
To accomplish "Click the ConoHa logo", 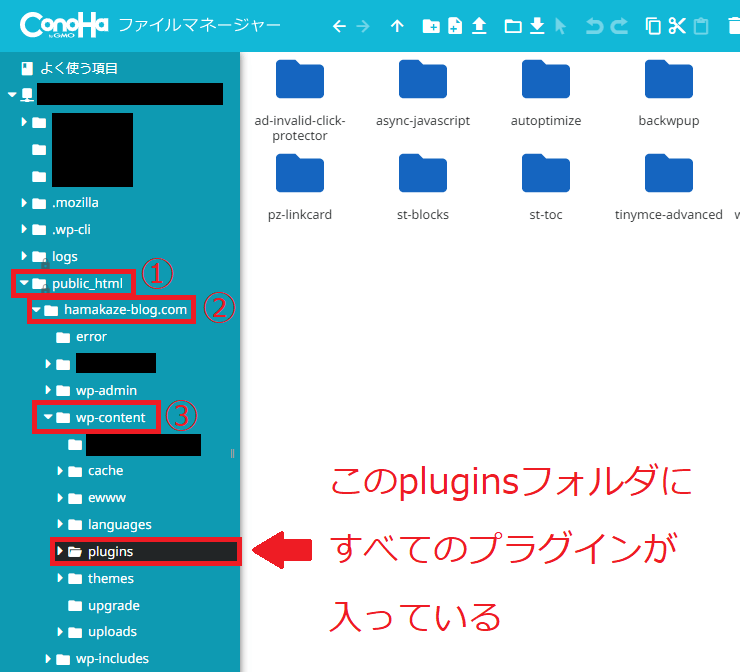I will pyautogui.click(x=64, y=25).
